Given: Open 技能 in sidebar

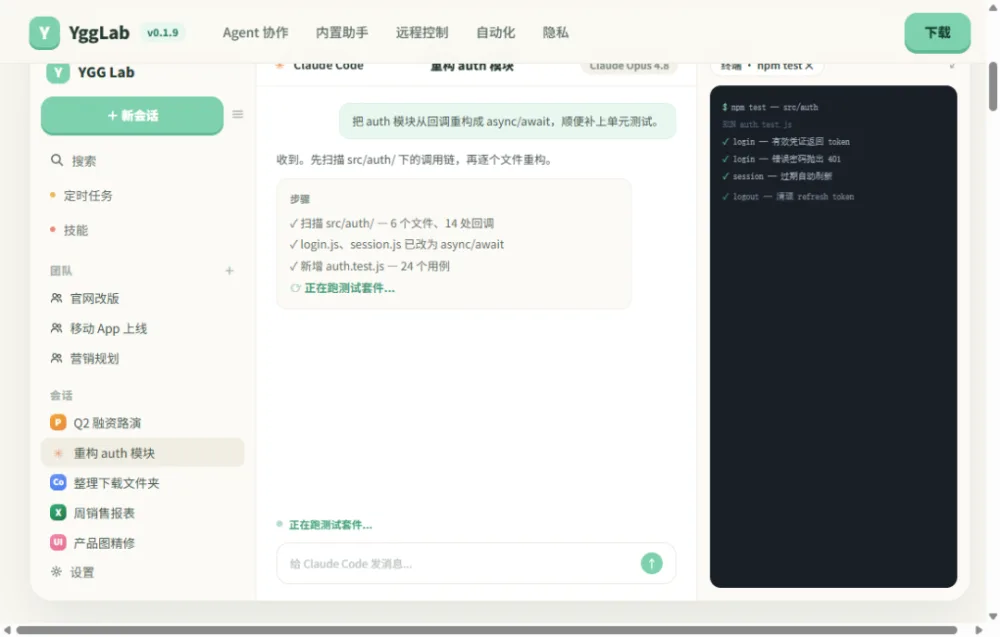Looking at the screenshot, I should click(75, 230).
